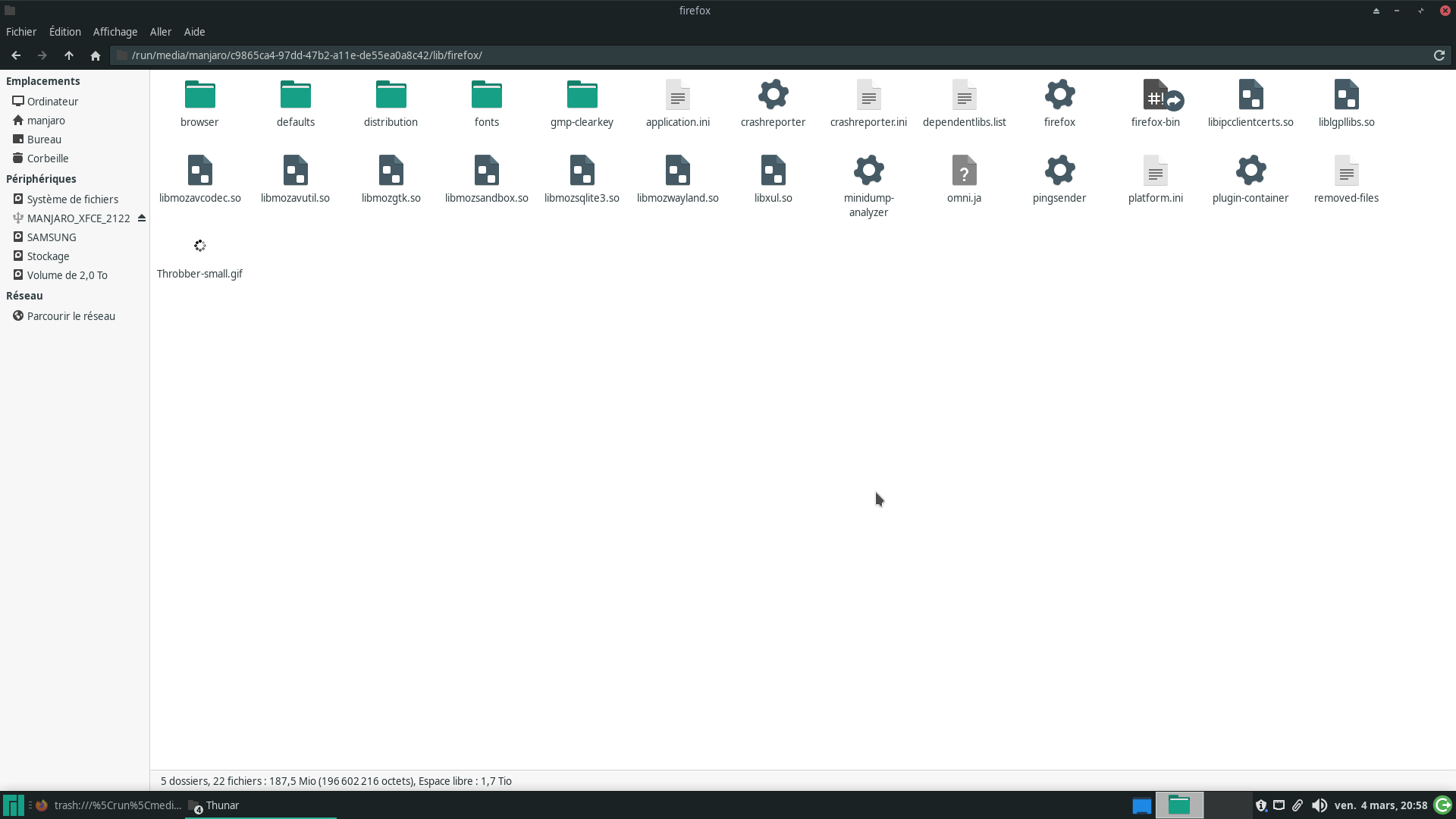1456x819 pixels.
Task: Open the Aller menu
Action: (x=161, y=32)
